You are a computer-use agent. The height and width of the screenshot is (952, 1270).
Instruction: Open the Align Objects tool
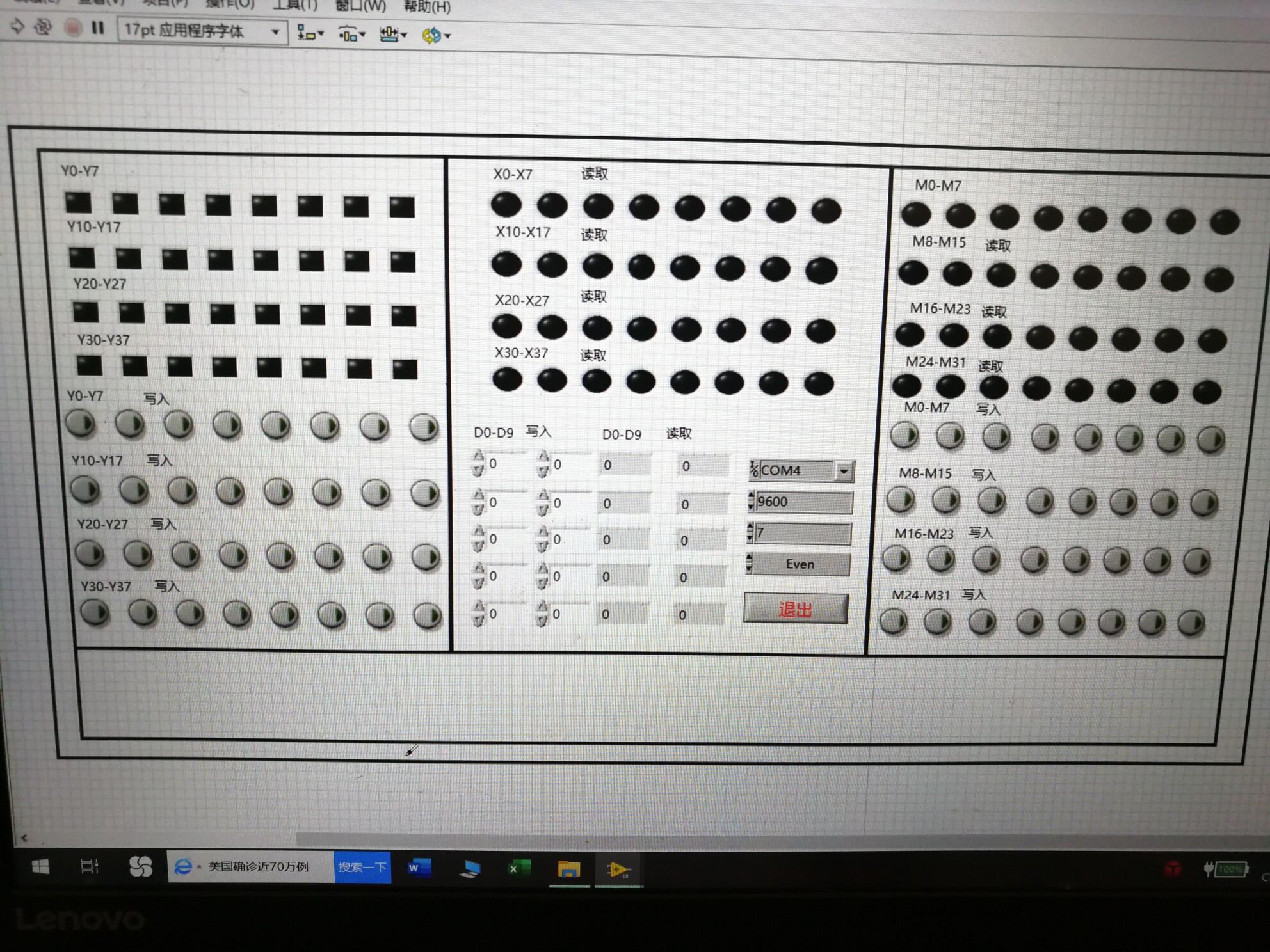(x=310, y=33)
